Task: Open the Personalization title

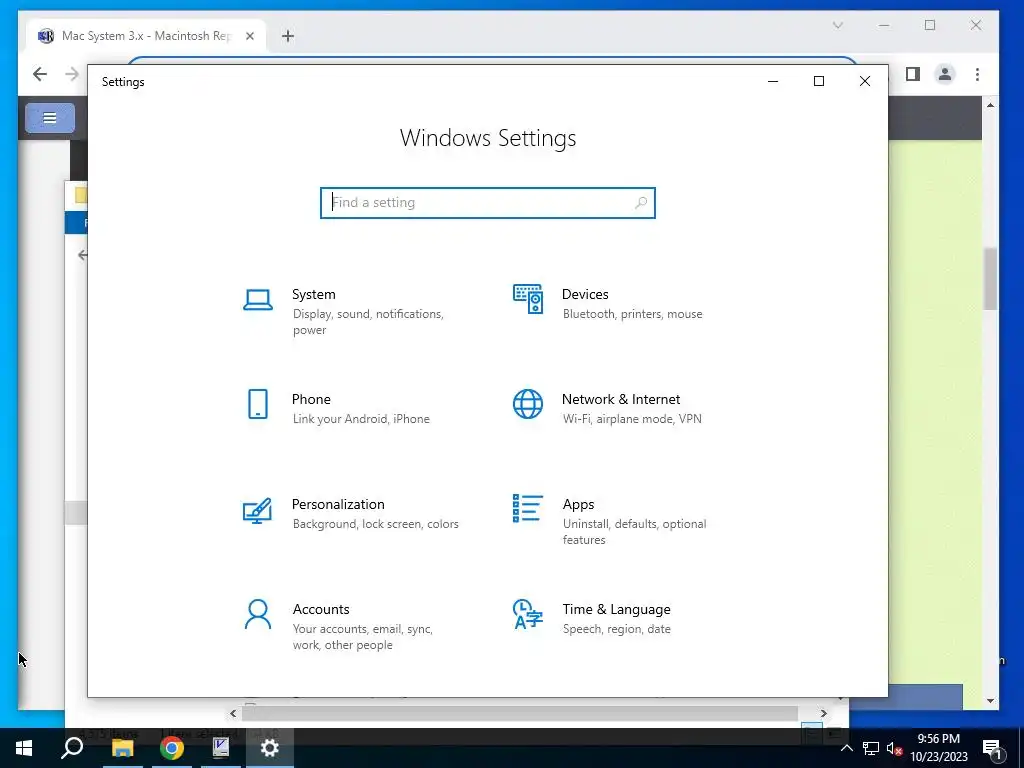Action: [338, 504]
